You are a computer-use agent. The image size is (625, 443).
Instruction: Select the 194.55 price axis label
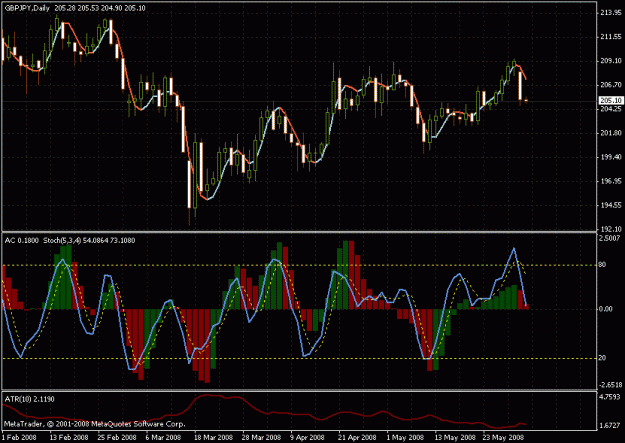pos(610,205)
